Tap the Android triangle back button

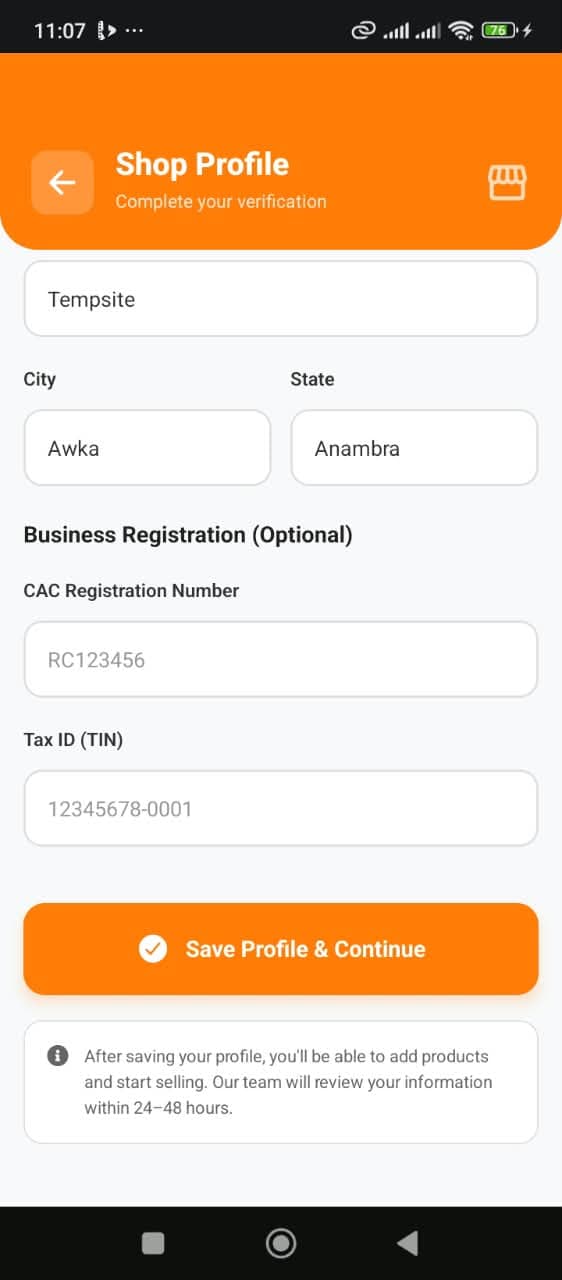pos(407,1243)
